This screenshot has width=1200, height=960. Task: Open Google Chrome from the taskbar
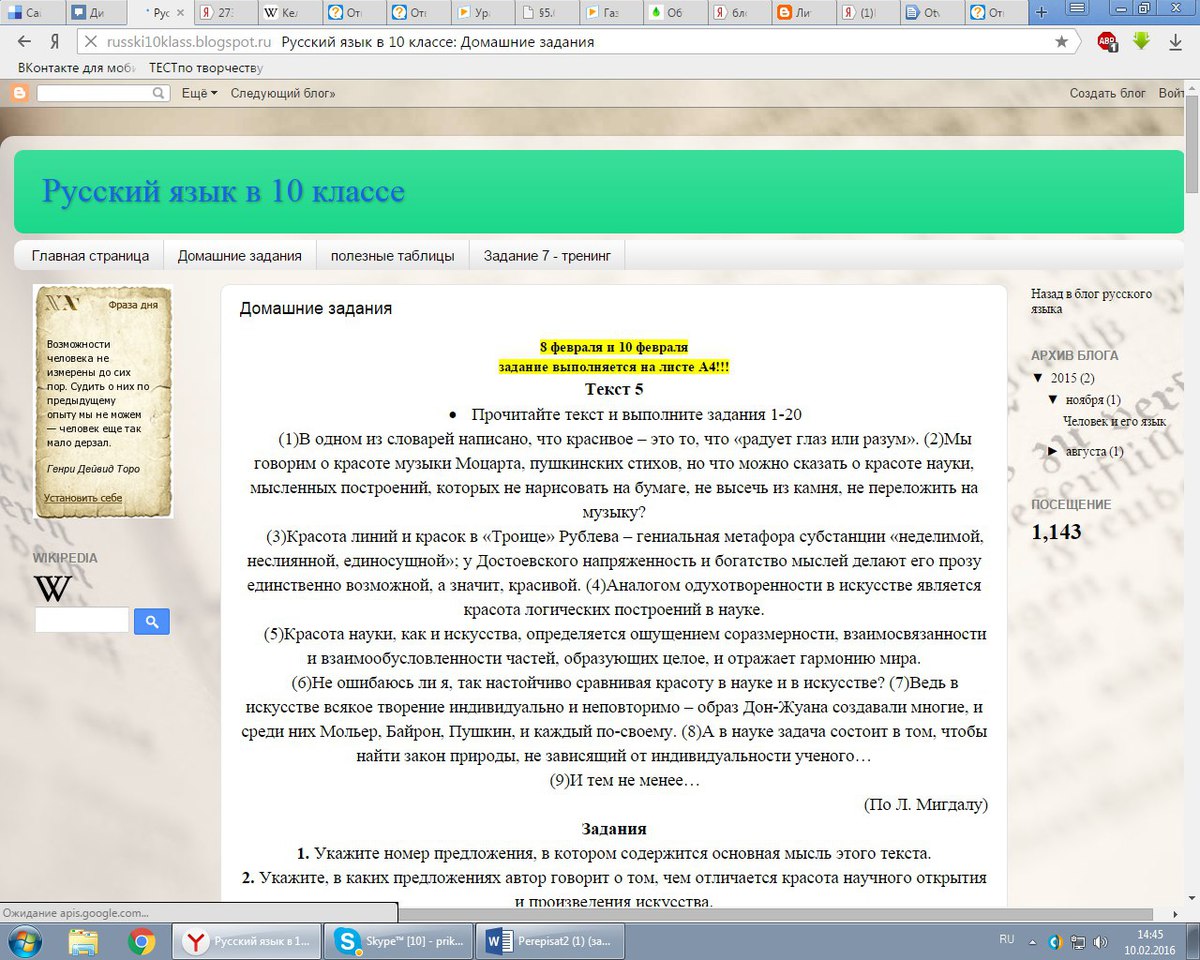(141, 941)
